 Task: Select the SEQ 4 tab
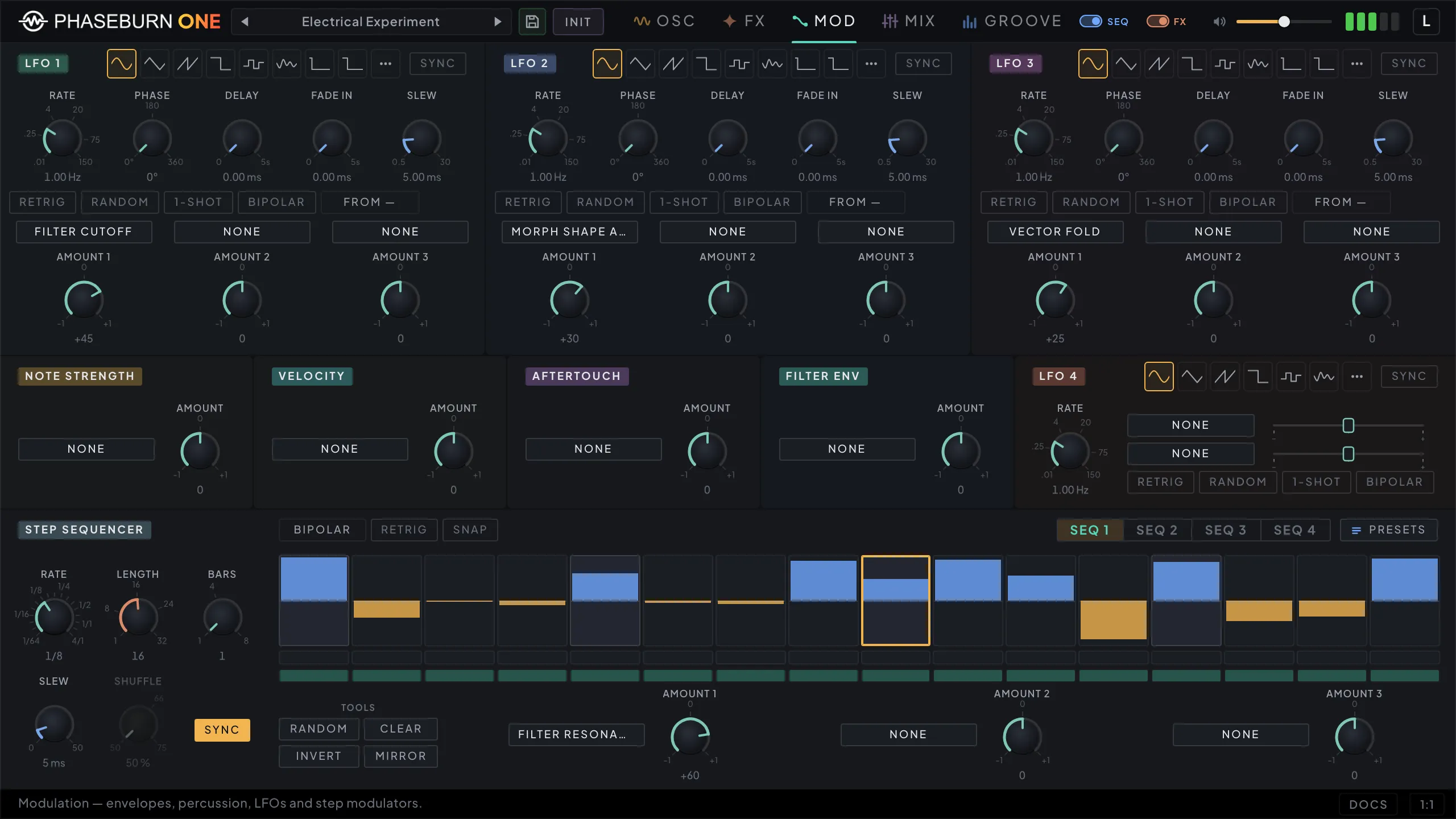tap(1294, 530)
